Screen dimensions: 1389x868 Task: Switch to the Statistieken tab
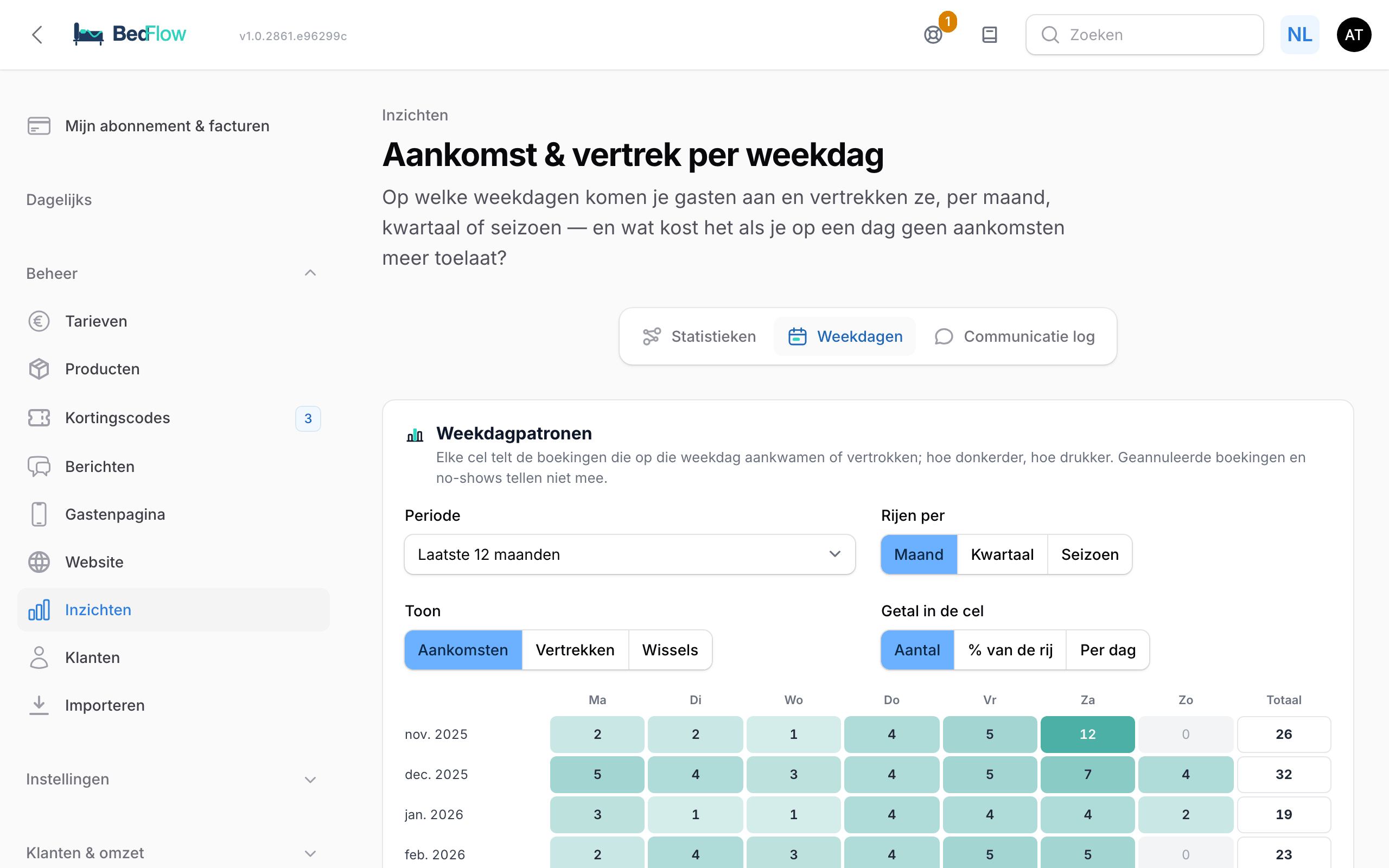699,336
